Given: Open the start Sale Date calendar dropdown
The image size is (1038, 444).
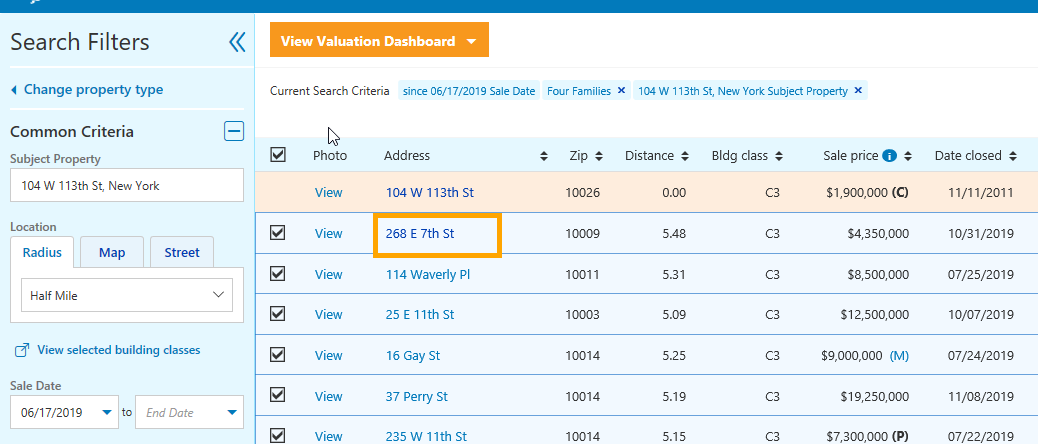Looking at the screenshot, I should pos(107,413).
